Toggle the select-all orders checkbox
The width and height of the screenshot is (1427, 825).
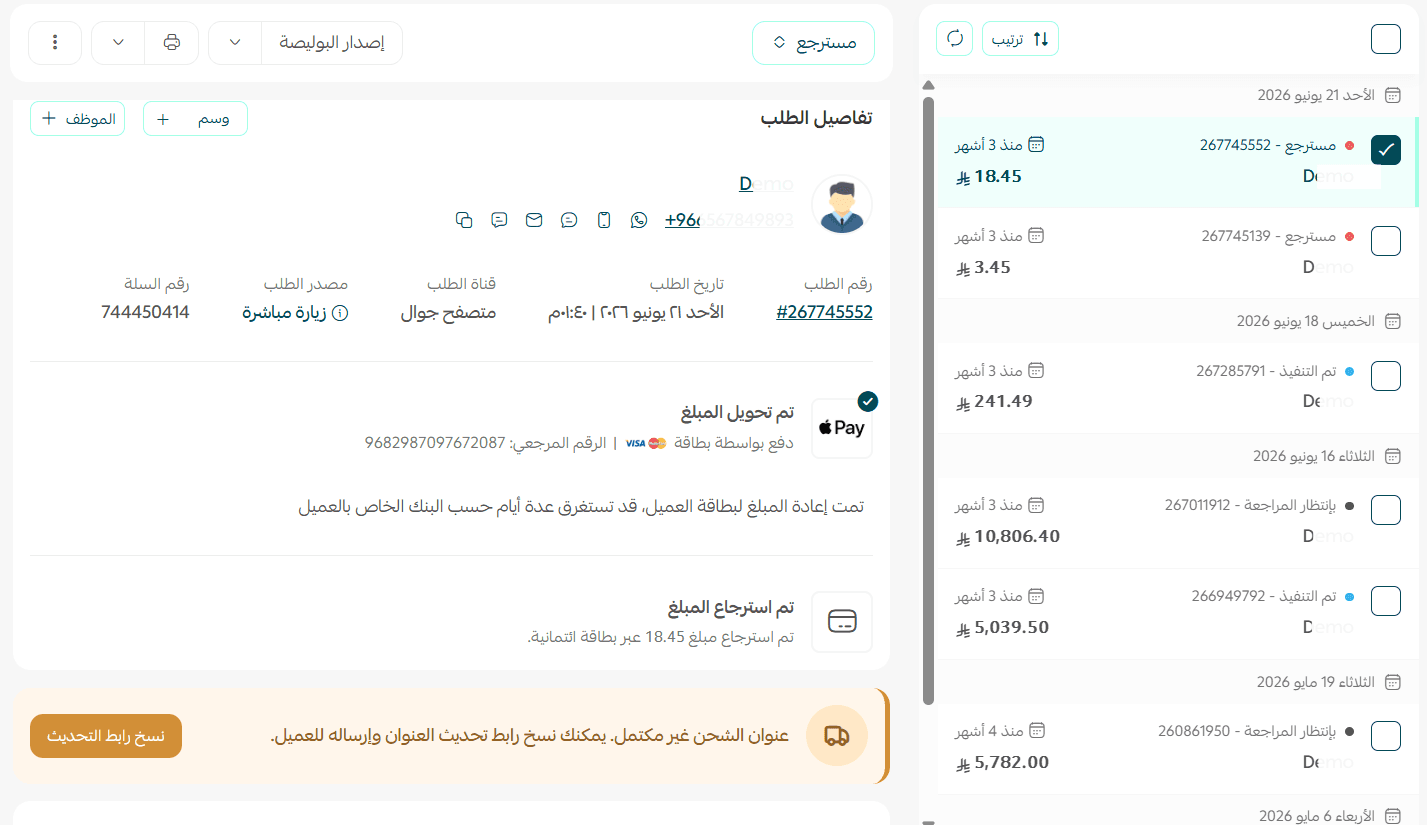(1386, 39)
